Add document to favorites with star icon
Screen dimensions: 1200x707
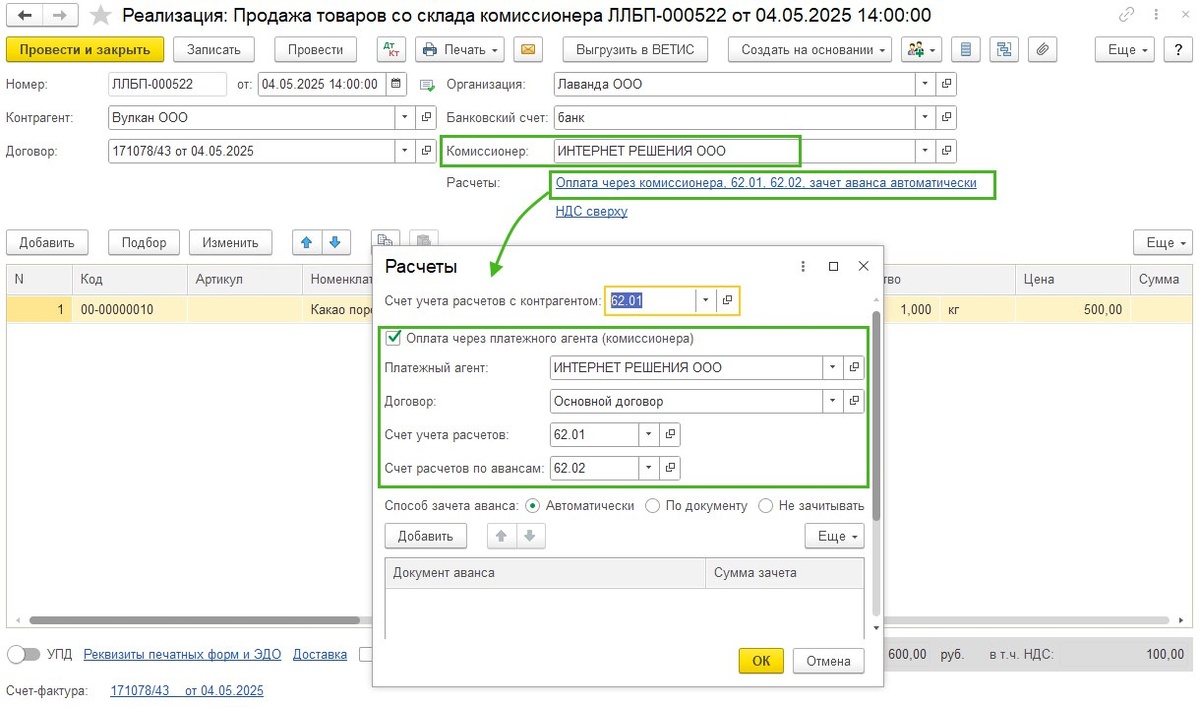[x=100, y=16]
